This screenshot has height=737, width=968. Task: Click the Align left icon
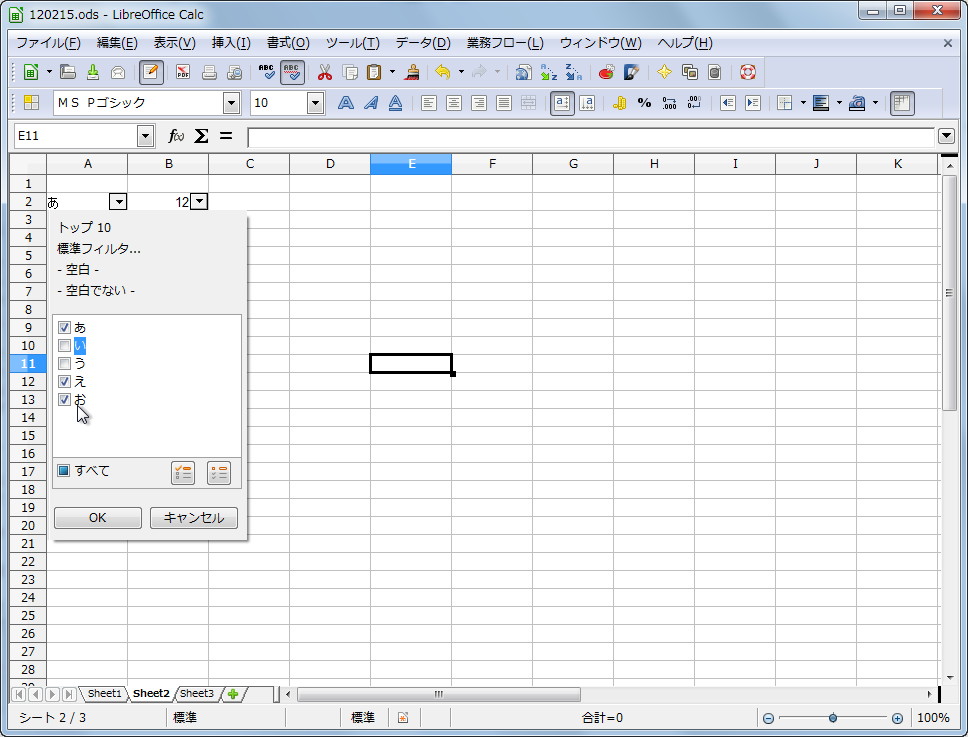pyautogui.click(x=428, y=103)
